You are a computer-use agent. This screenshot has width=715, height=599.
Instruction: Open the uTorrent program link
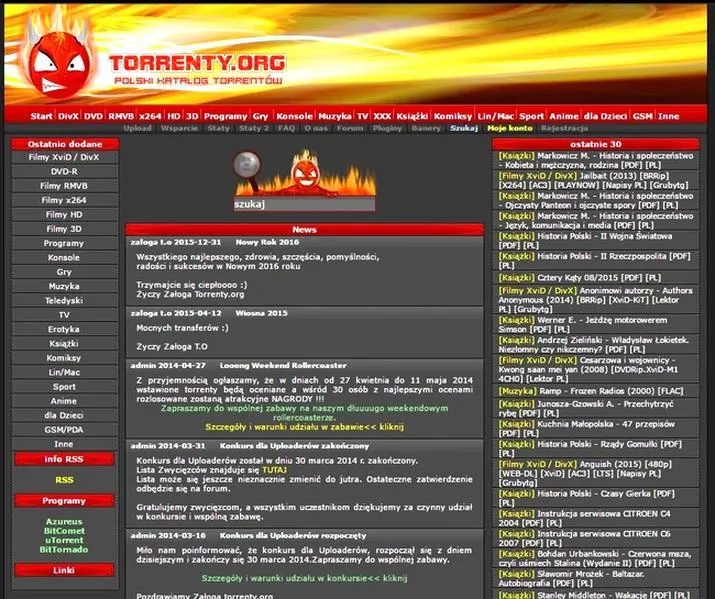tap(64, 540)
